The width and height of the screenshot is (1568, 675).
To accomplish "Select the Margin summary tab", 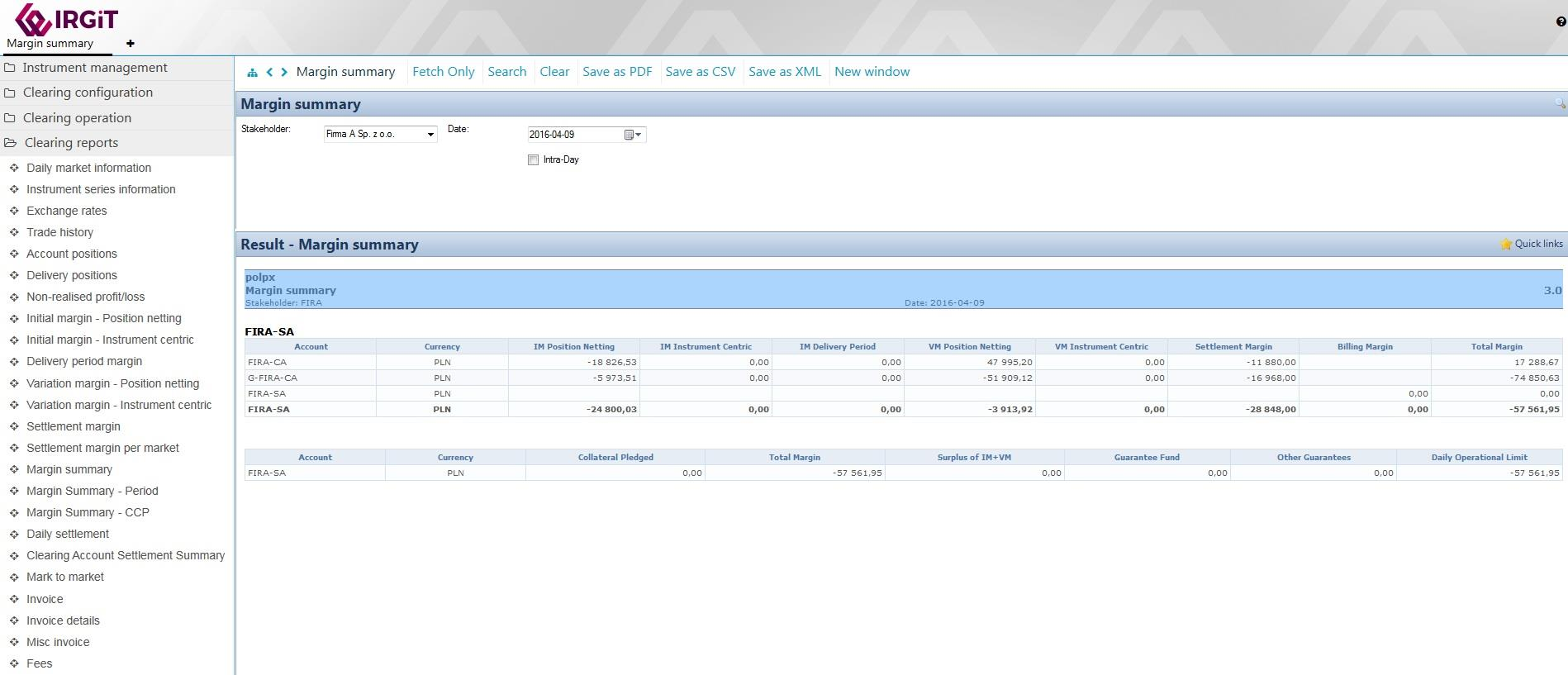I will tap(50, 44).
